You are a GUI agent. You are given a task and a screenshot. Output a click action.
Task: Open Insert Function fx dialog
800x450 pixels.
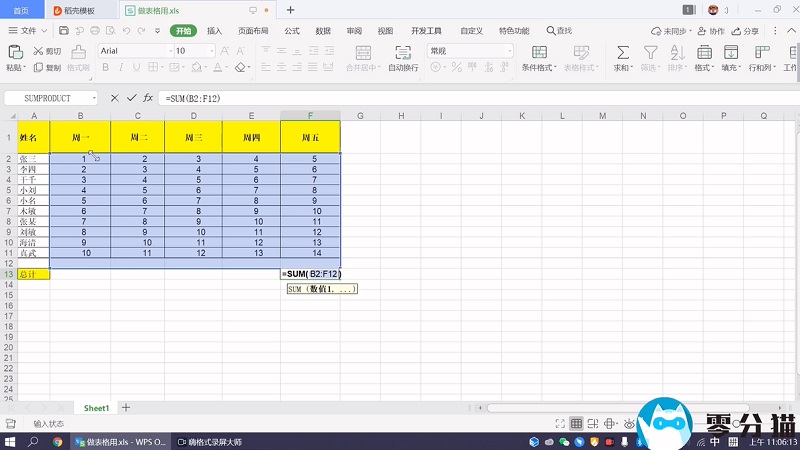pos(147,98)
